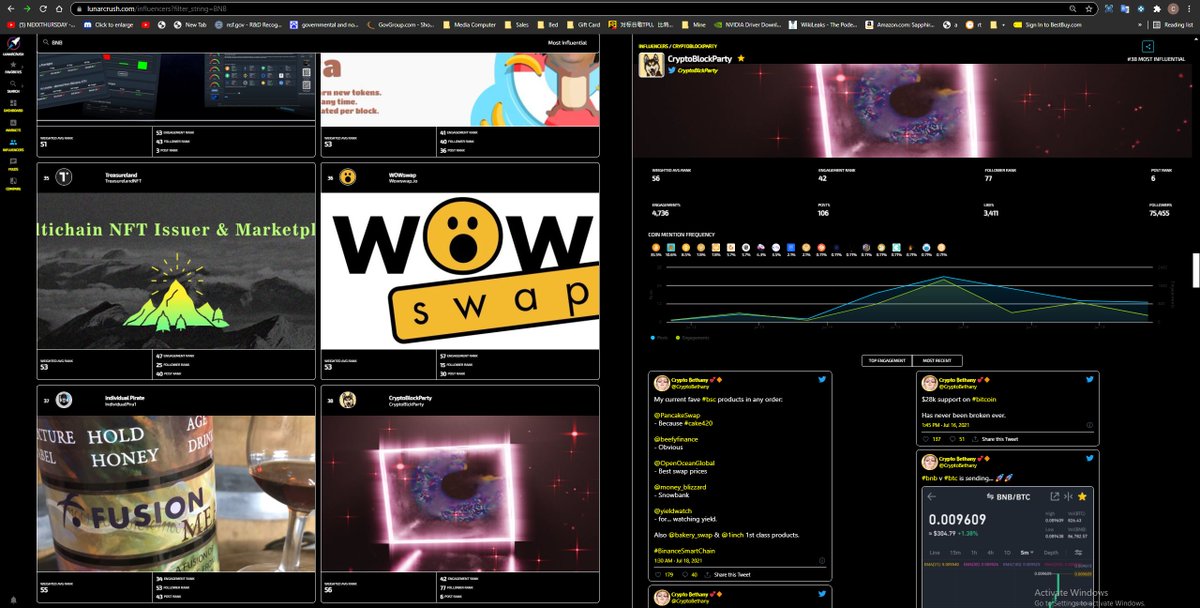Open the BNB/BTC chart image in tweet
1200x608 pixels.
[x=1008, y=547]
